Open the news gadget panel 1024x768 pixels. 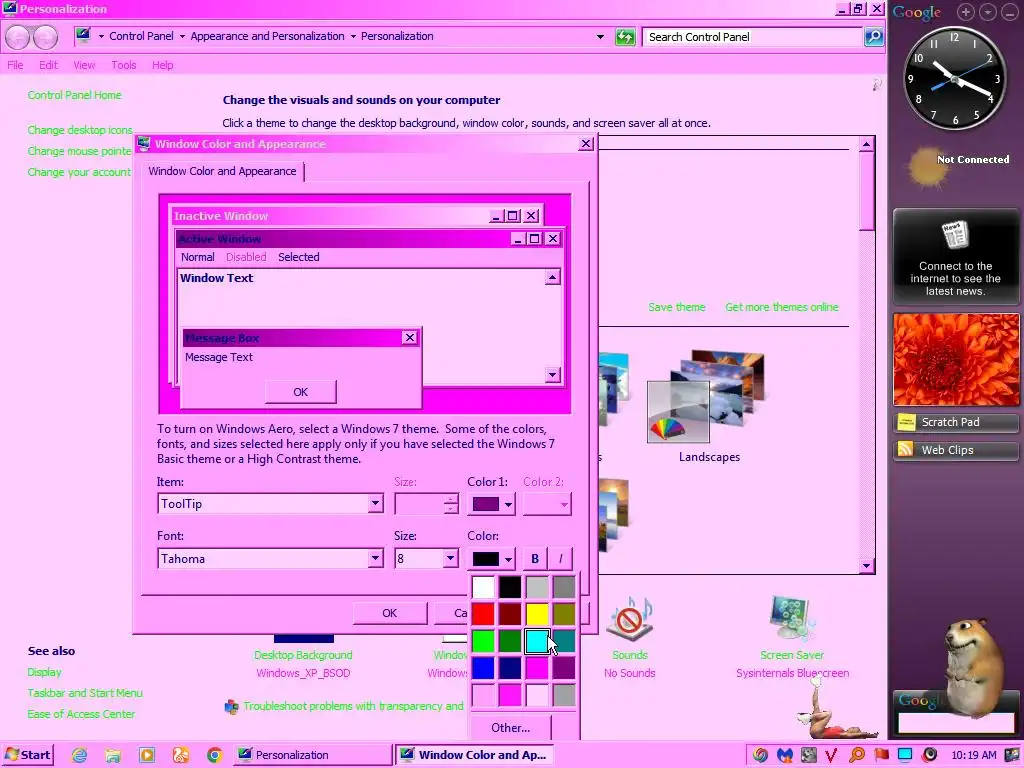955,257
